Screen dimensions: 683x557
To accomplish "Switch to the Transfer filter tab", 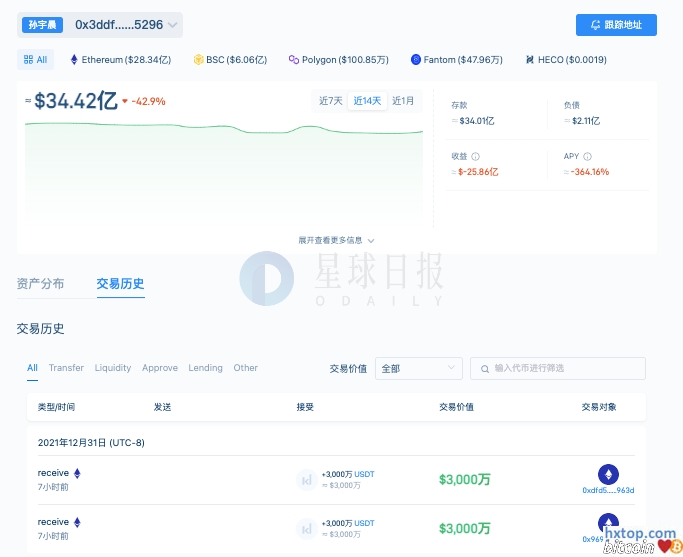I will tap(66, 368).
